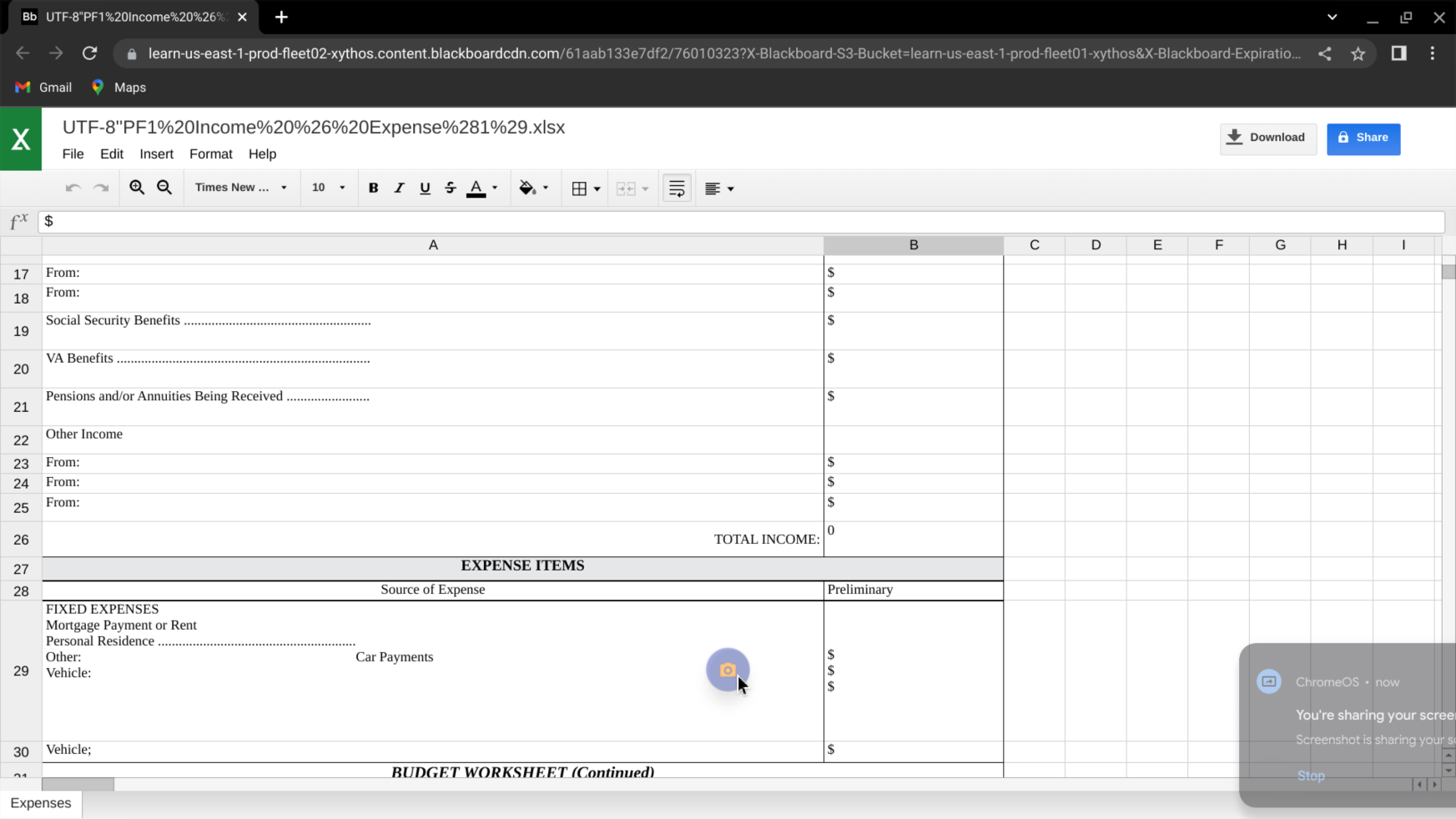Screen dimensions: 1456x819
Task: Go forward with the browser forward arrow
Action: click(x=56, y=53)
